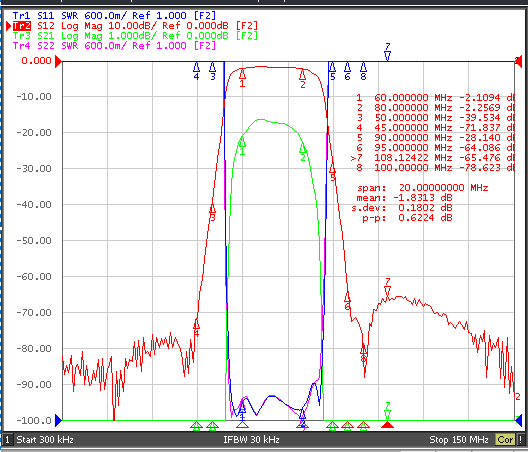The width and height of the screenshot is (528, 452).
Task: Click the Stop 150 MHz field
Action: tap(459, 440)
